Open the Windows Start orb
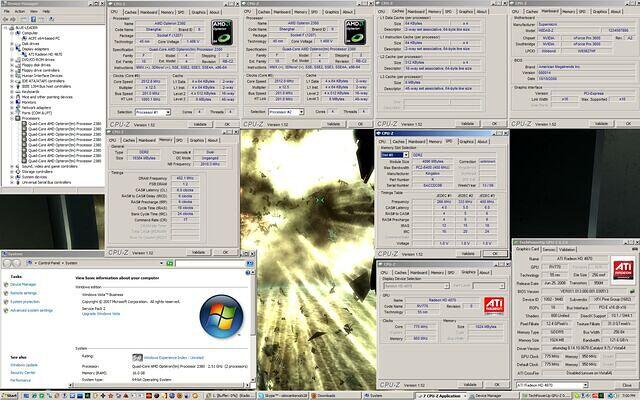 [x=7, y=394]
